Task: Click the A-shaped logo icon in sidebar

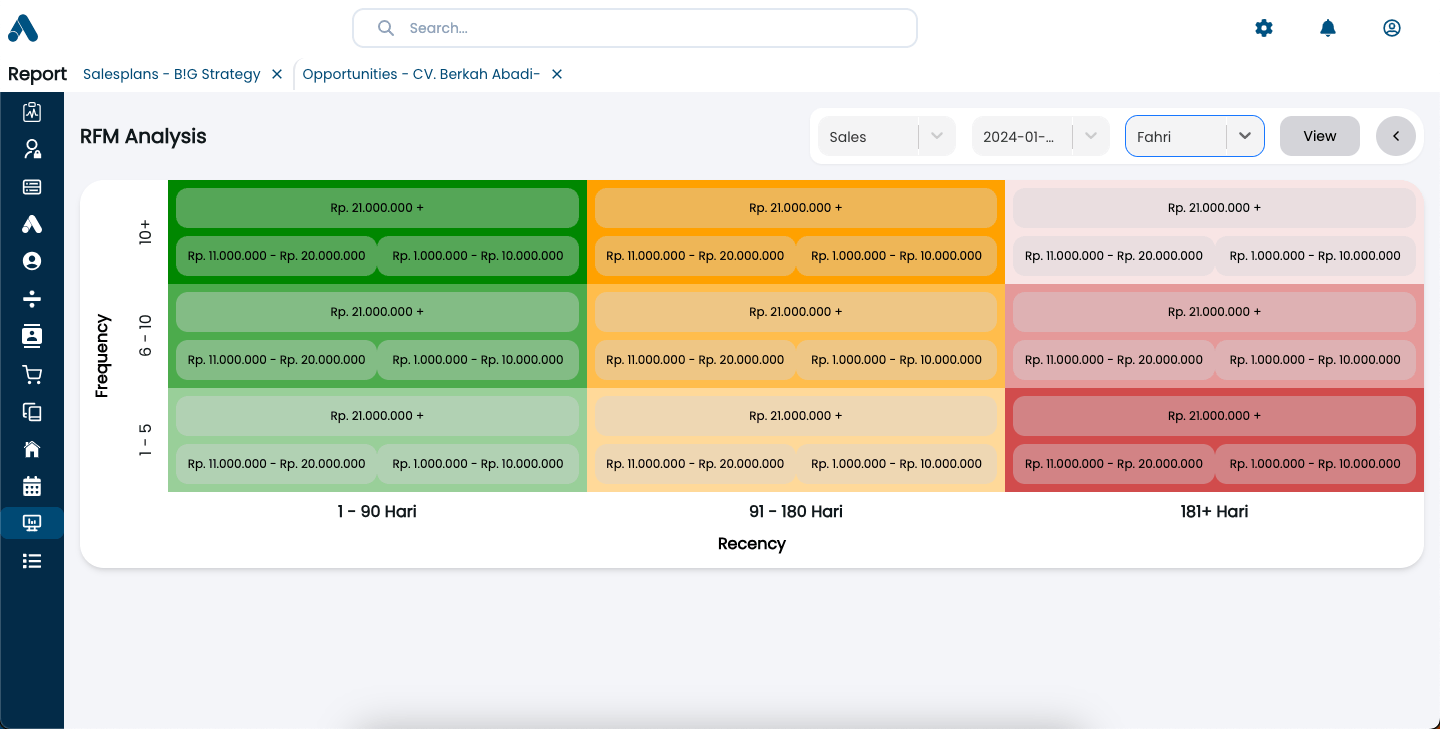Action: coord(32,224)
